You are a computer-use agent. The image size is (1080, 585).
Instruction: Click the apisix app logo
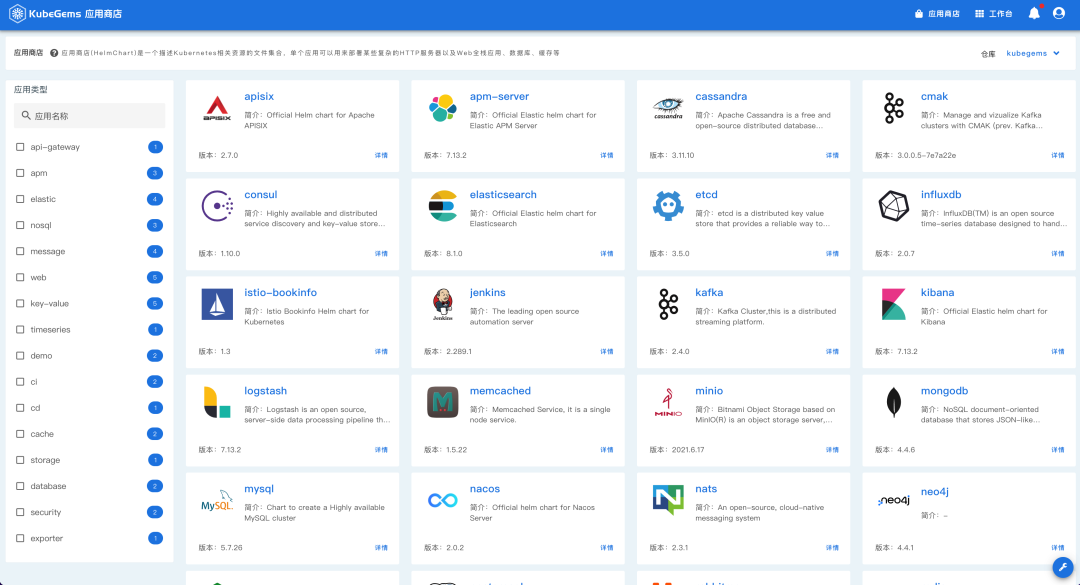pyautogui.click(x=217, y=109)
